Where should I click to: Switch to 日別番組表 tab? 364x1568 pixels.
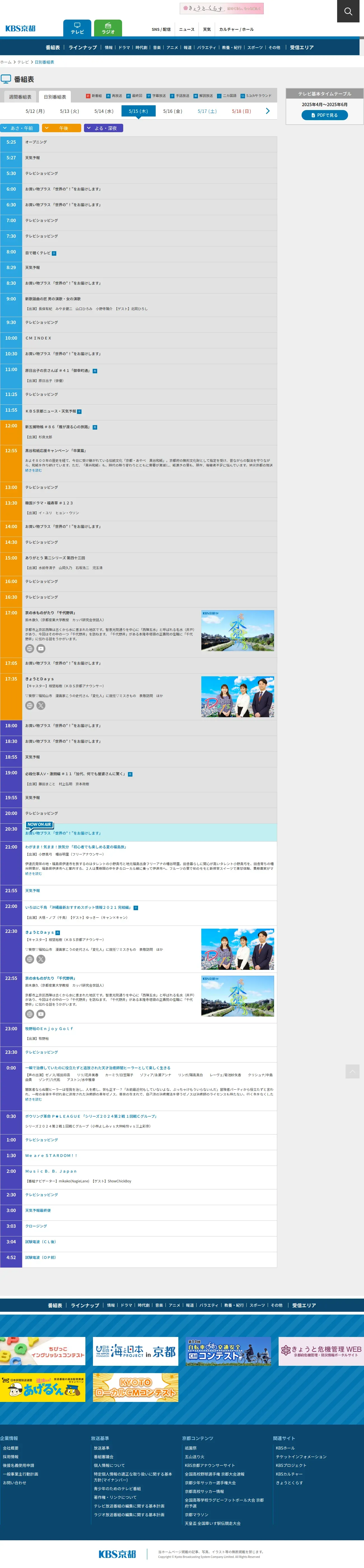pyautogui.click(x=55, y=97)
